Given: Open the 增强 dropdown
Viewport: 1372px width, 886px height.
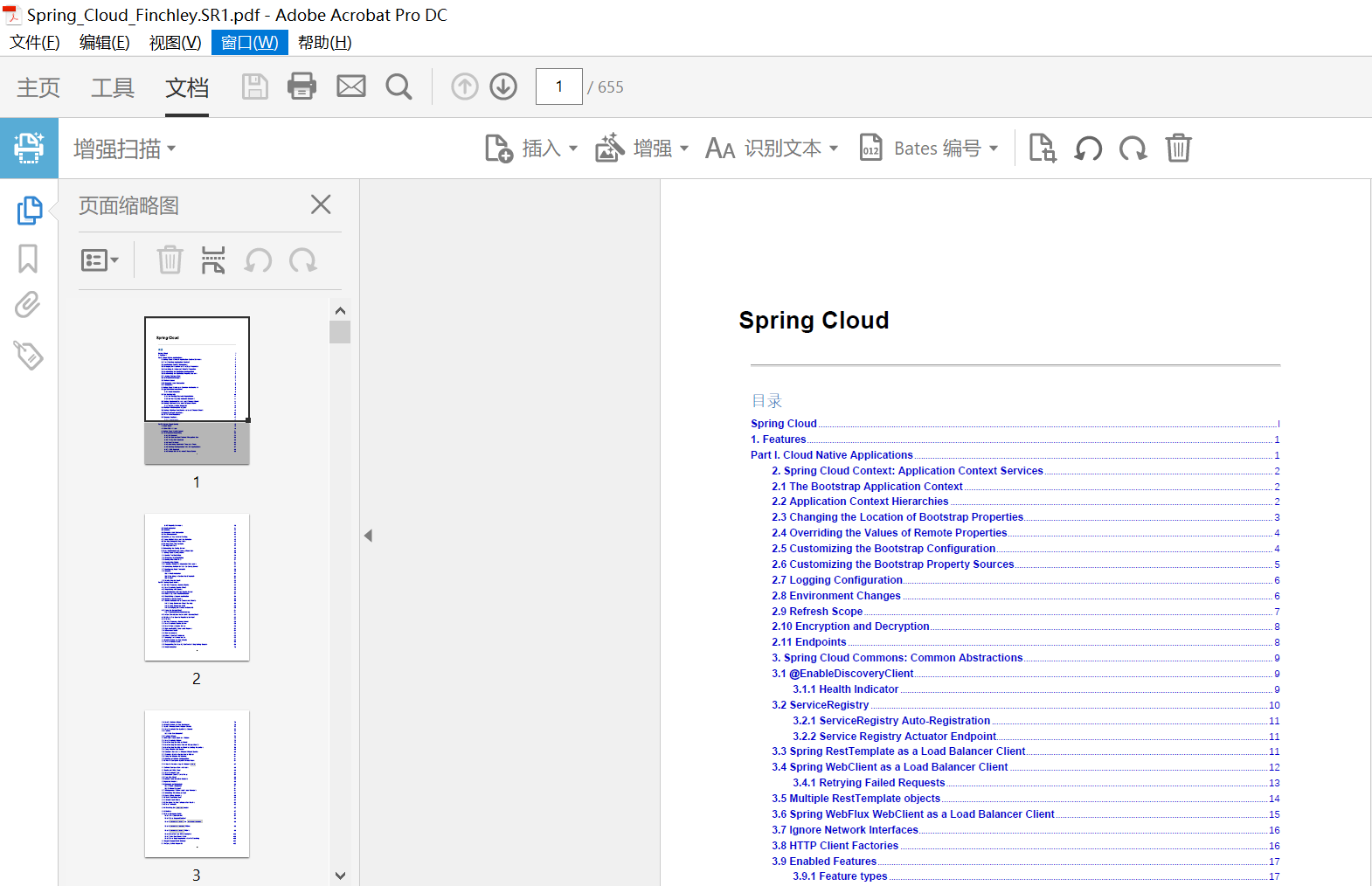Looking at the screenshot, I should (642, 149).
